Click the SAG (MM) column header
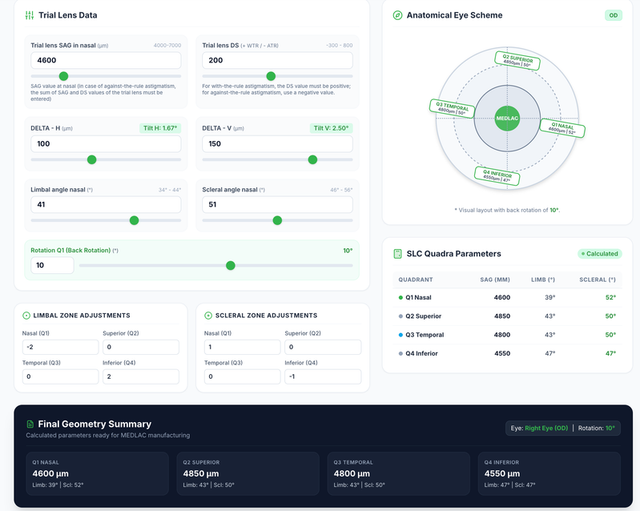Image resolution: width=640 pixels, height=511 pixels. (495, 280)
